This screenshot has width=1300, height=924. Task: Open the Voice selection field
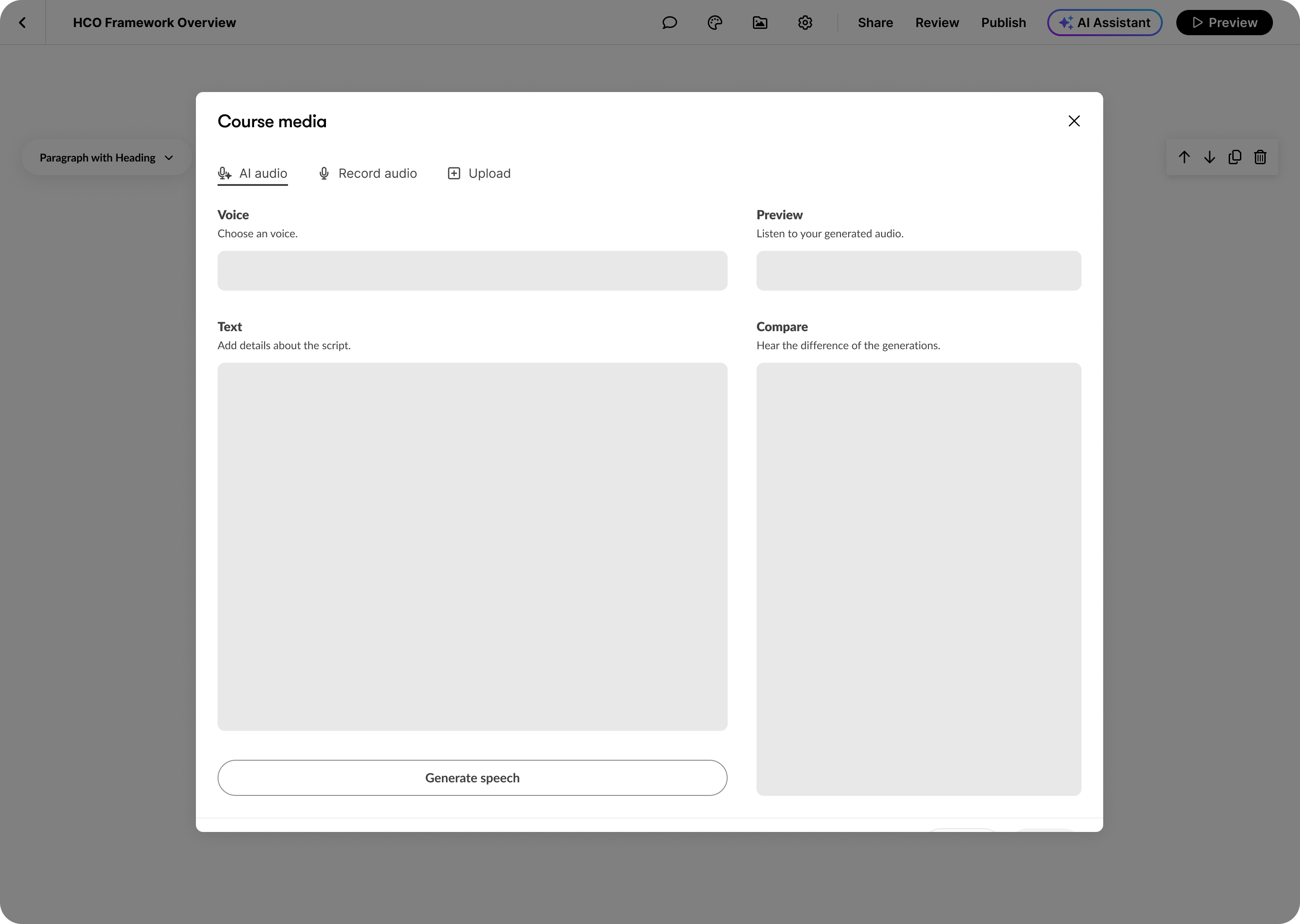[472, 271]
